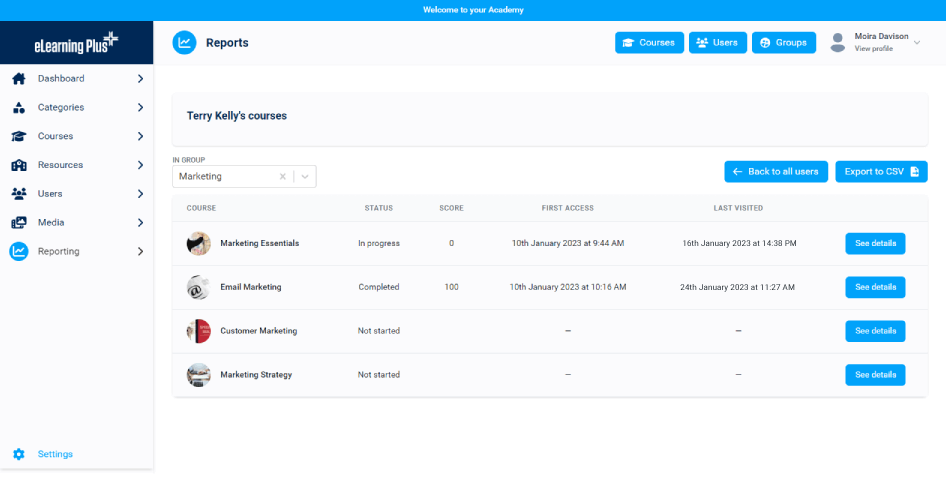Click the Resources icon in sidebar
Viewport: 946px width, 480px height.
18,165
